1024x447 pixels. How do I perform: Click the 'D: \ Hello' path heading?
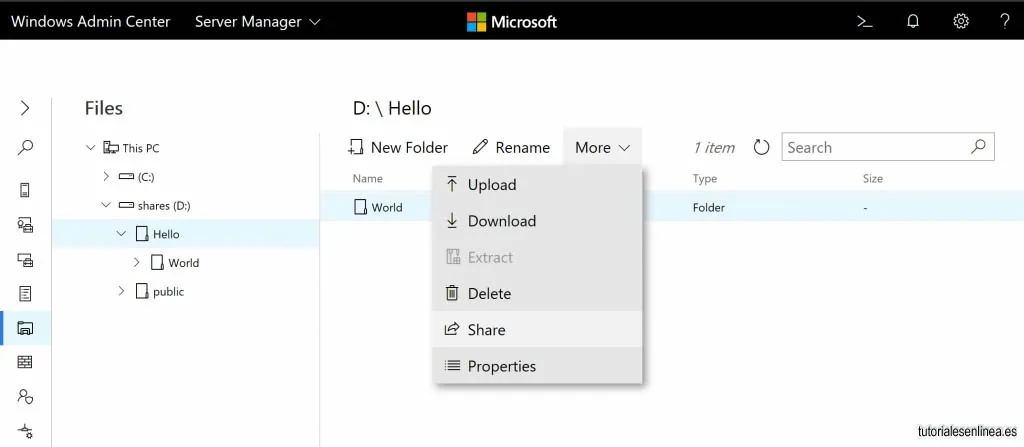pos(392,108)
